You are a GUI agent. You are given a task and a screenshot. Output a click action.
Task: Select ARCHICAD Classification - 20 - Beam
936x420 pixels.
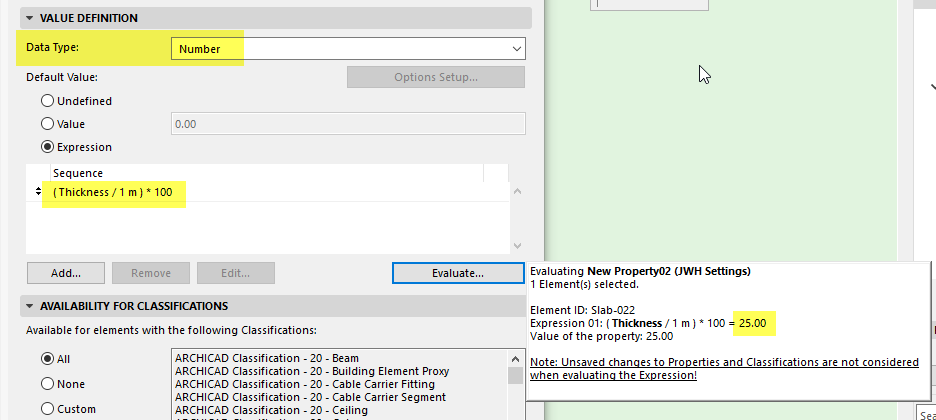point(340,358)
